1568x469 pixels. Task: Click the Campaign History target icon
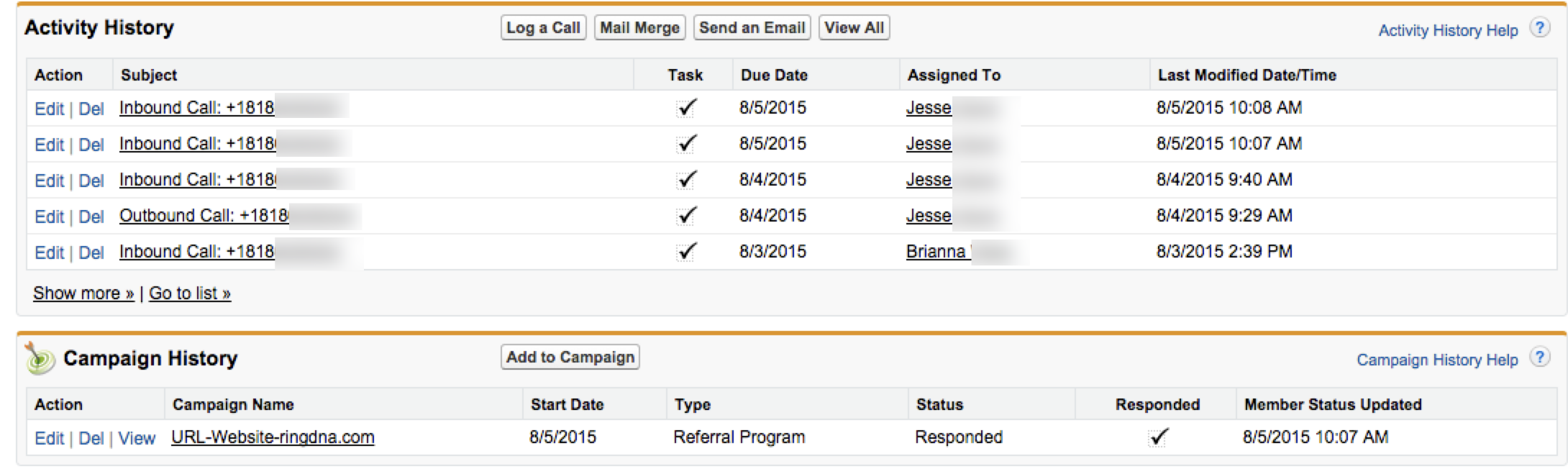point(40,358)
